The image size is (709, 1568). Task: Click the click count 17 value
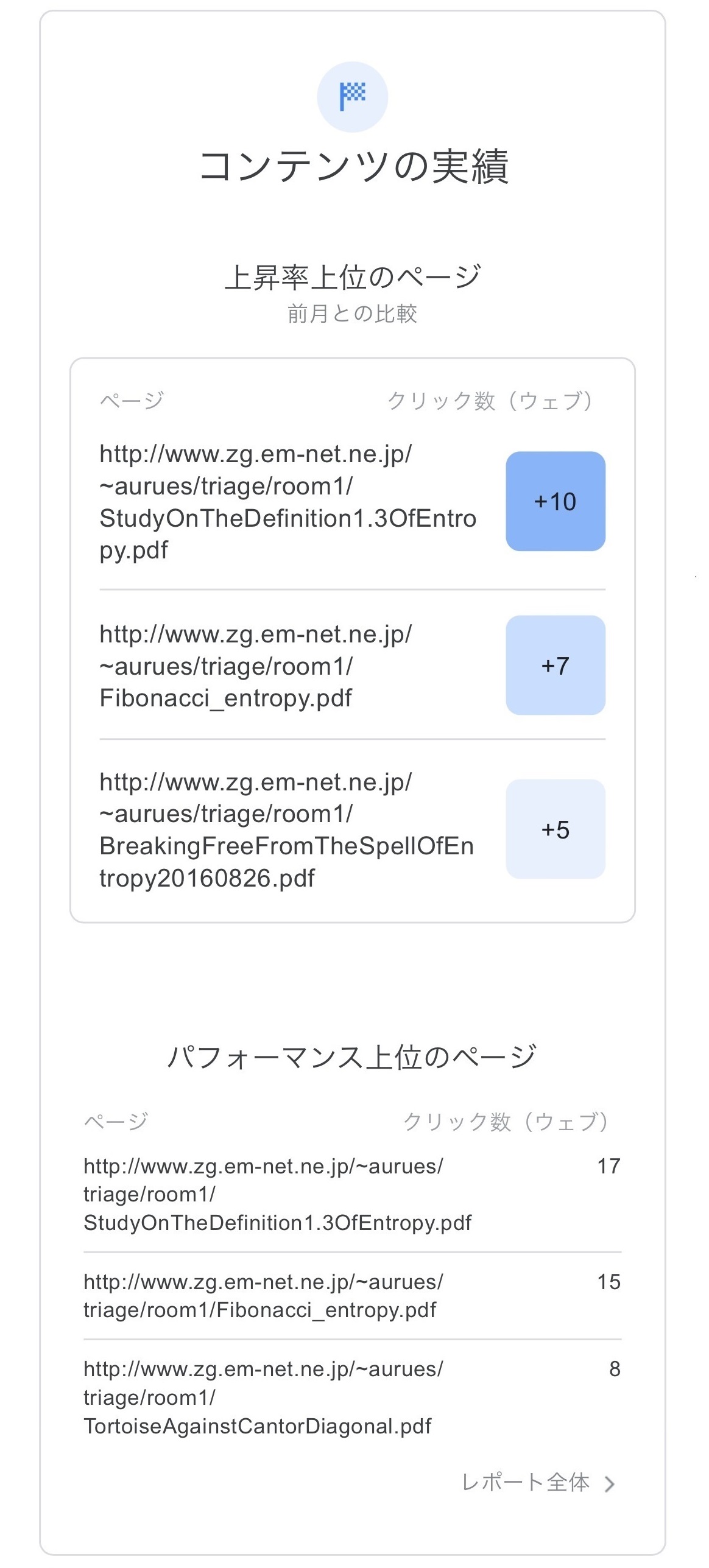click(608, 1166)
